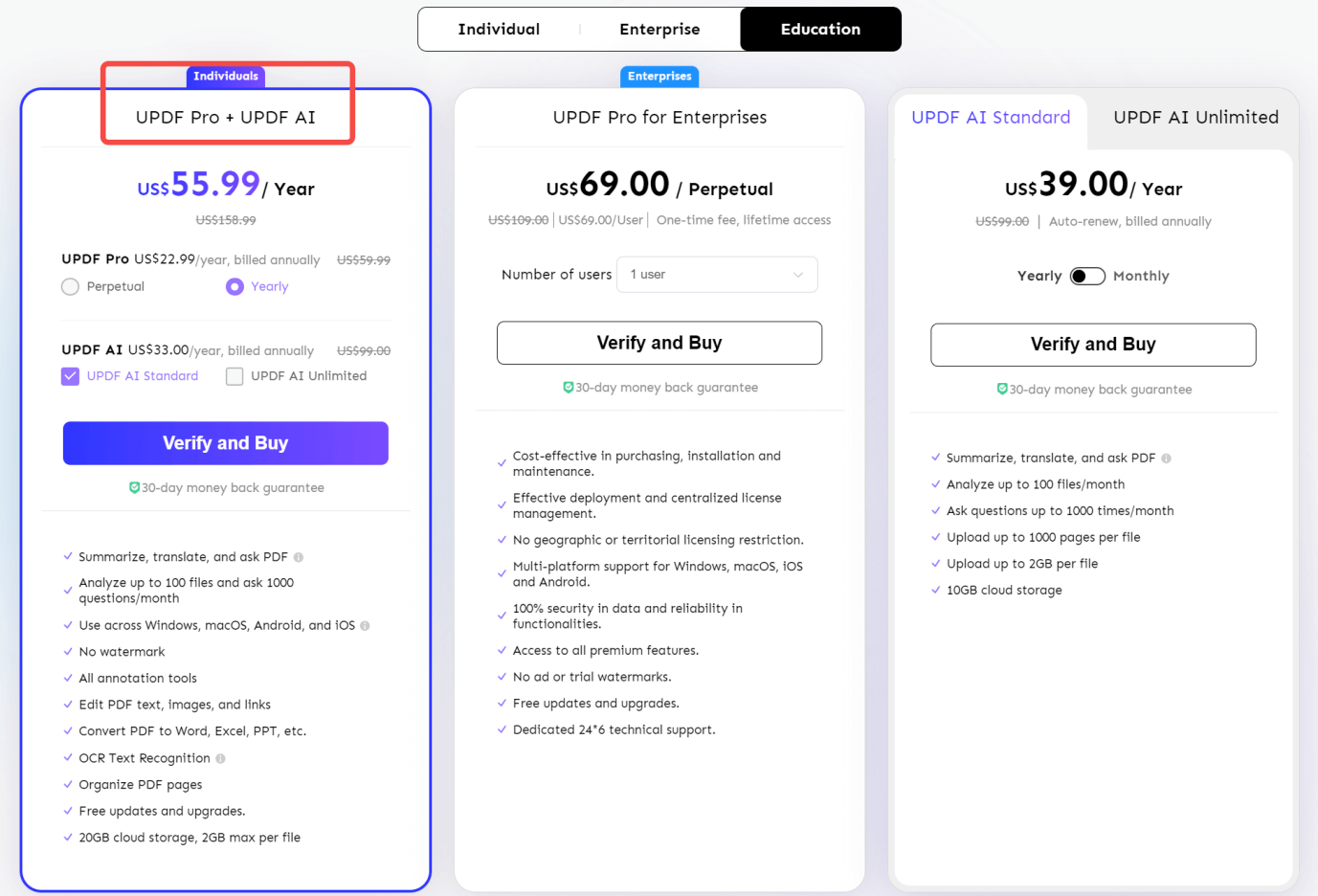This screenshot has width=1318, height=896.
Task: Click the blue Enterprises badge label
Action: pyautogui.click(x=659, y=77)
